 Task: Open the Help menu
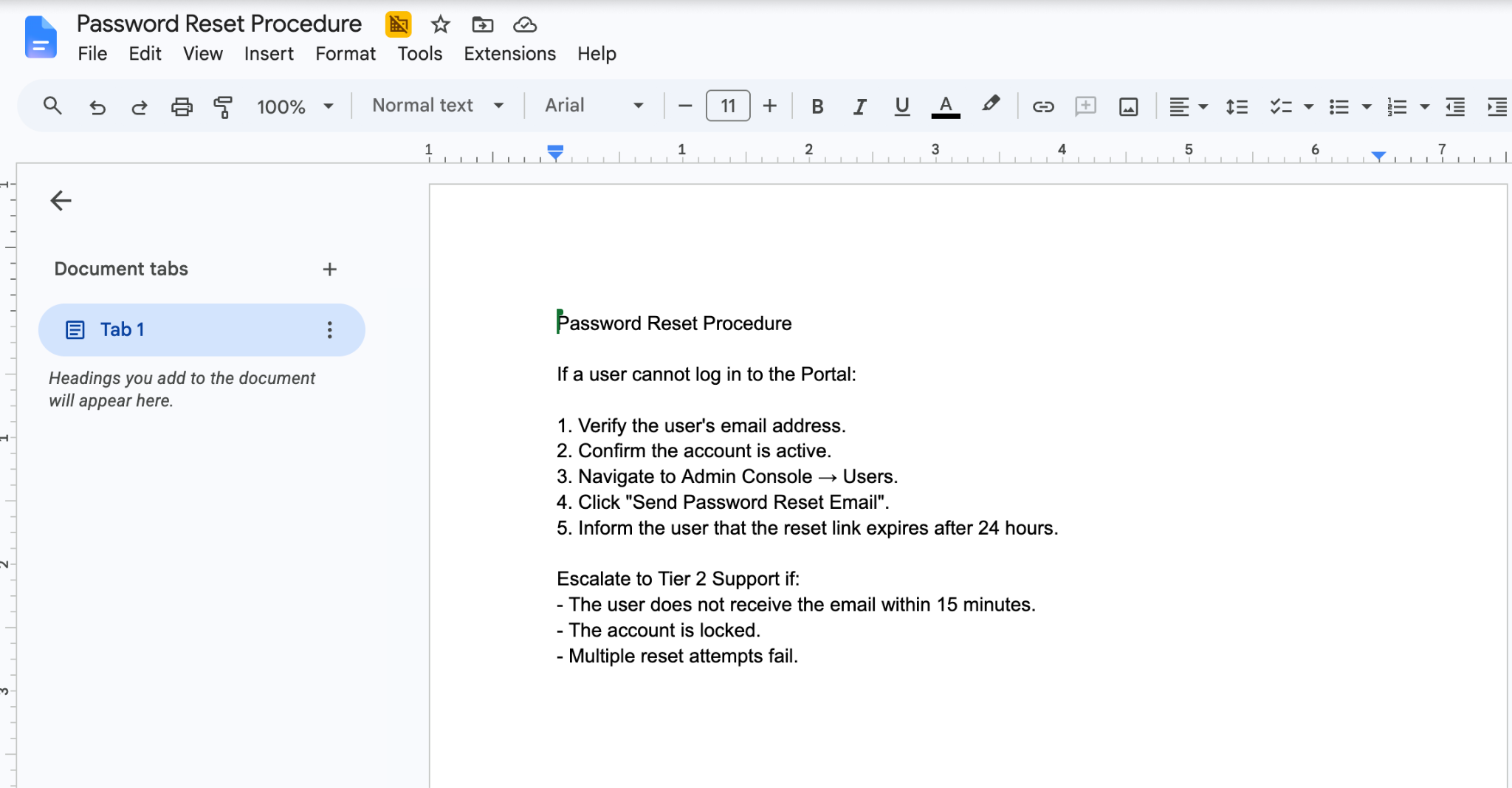pyautogui.click(x=597, y=54)
